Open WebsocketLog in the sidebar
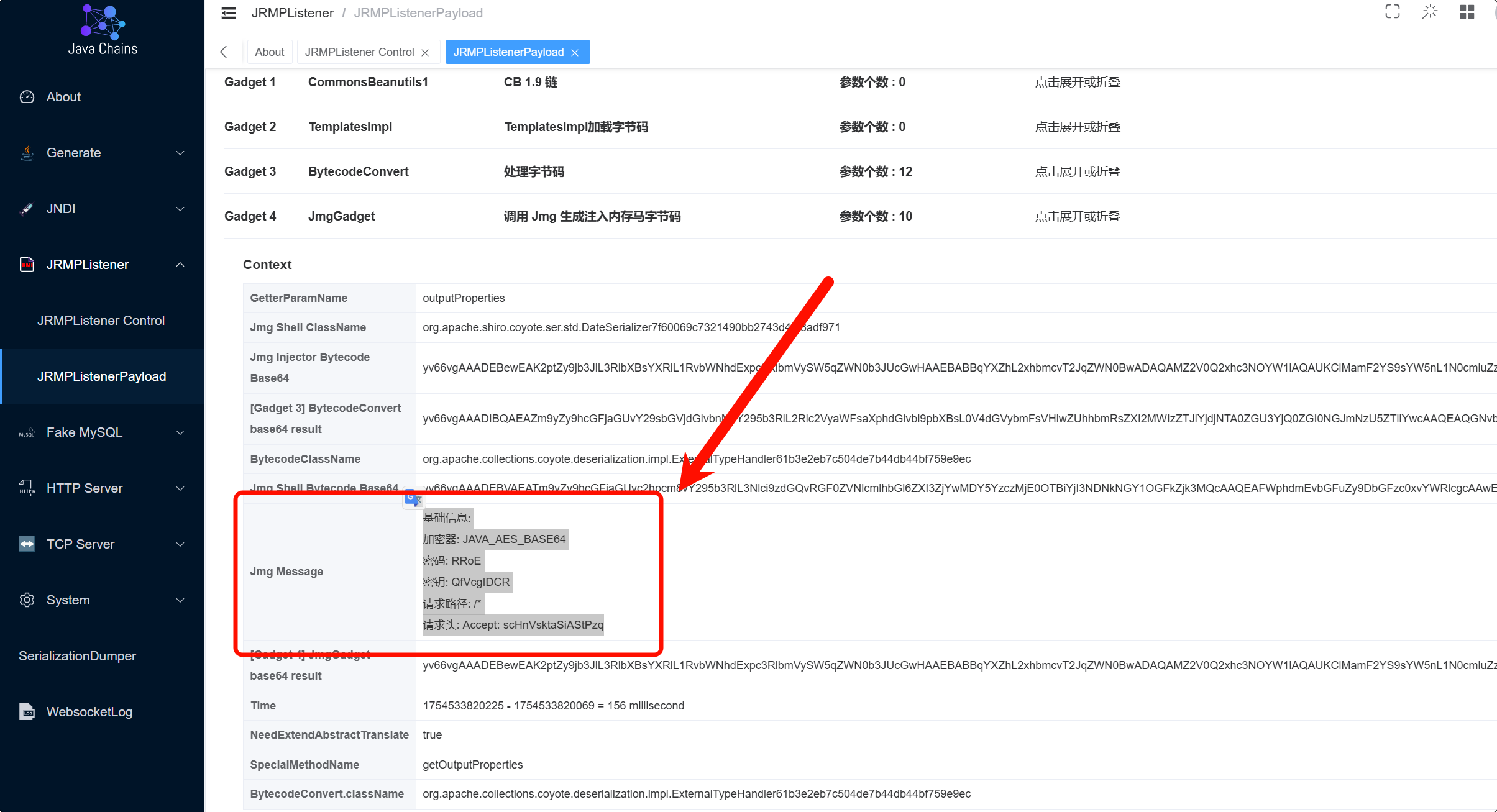The height and width of the screenshot is (812, 1497). (x=89, y=712)
